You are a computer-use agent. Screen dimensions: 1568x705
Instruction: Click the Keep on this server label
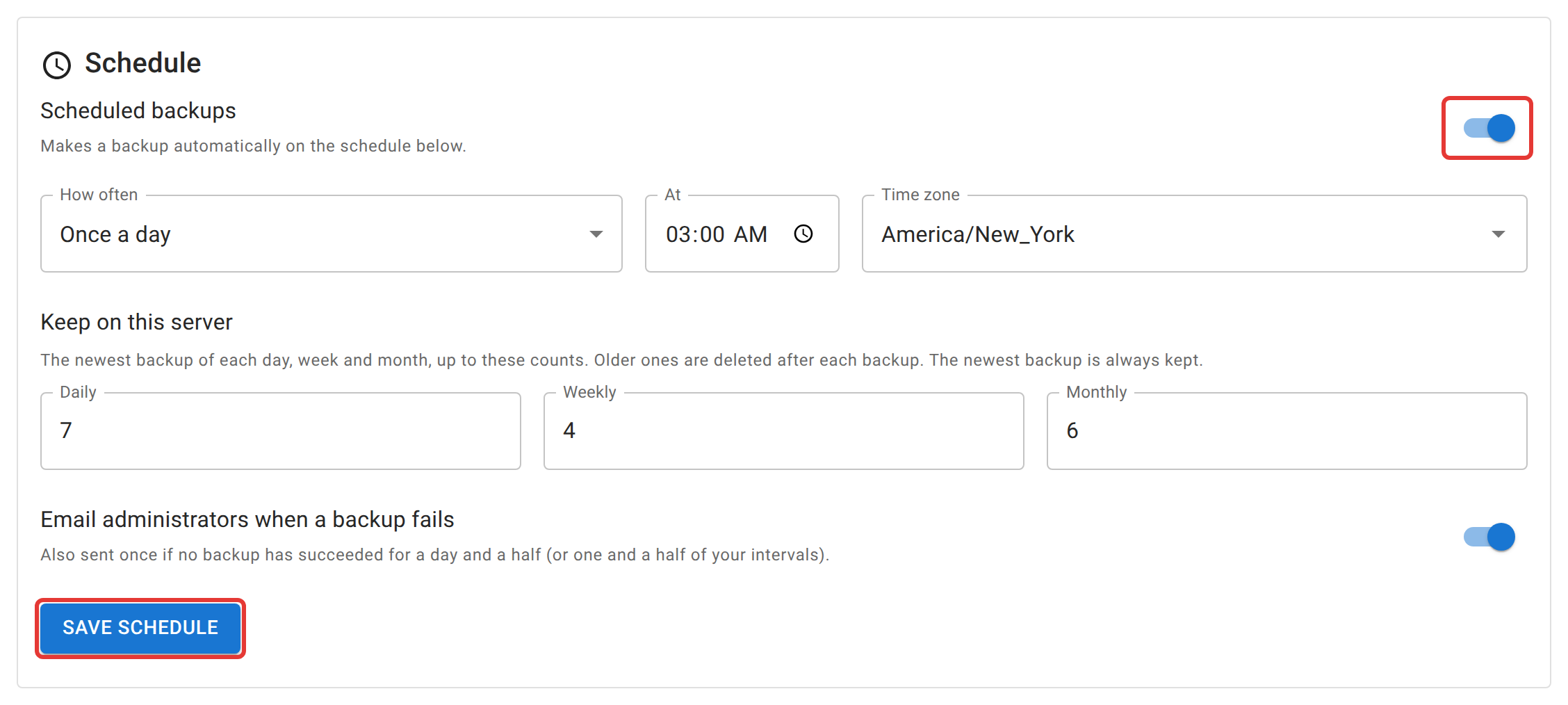(x=136, y=322)
